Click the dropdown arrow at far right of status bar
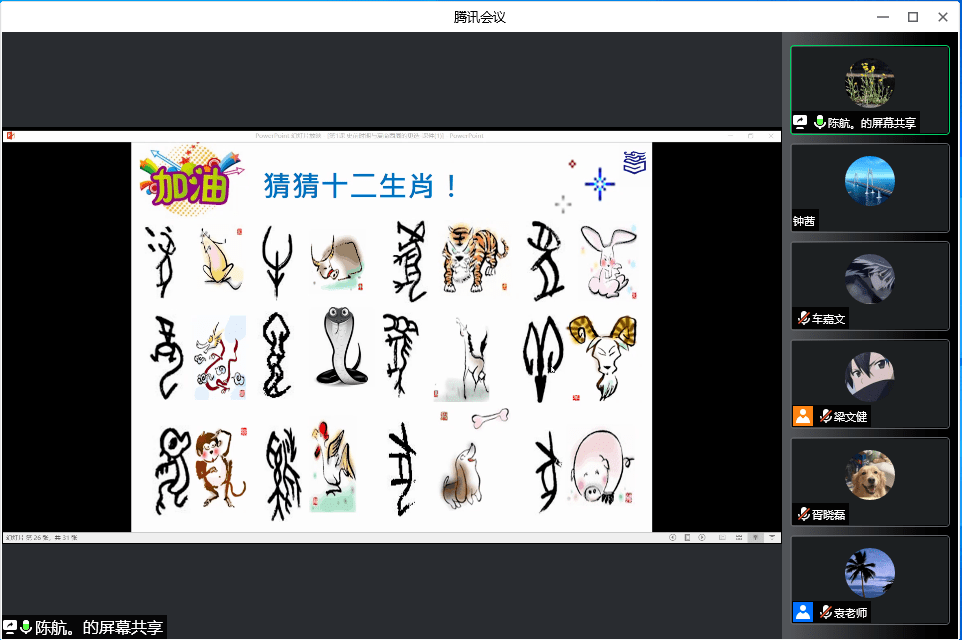Image resolution: width=962 pixels, height=640 pixels. 772,538
